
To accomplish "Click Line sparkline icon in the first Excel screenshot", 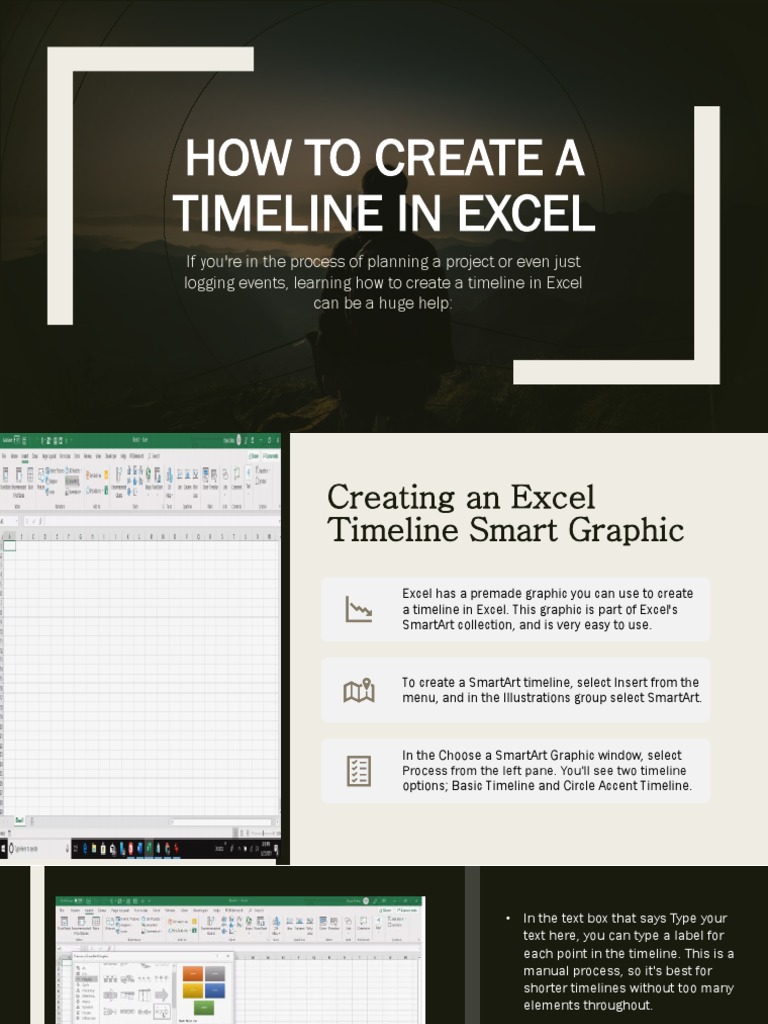I will coord(180,479).
